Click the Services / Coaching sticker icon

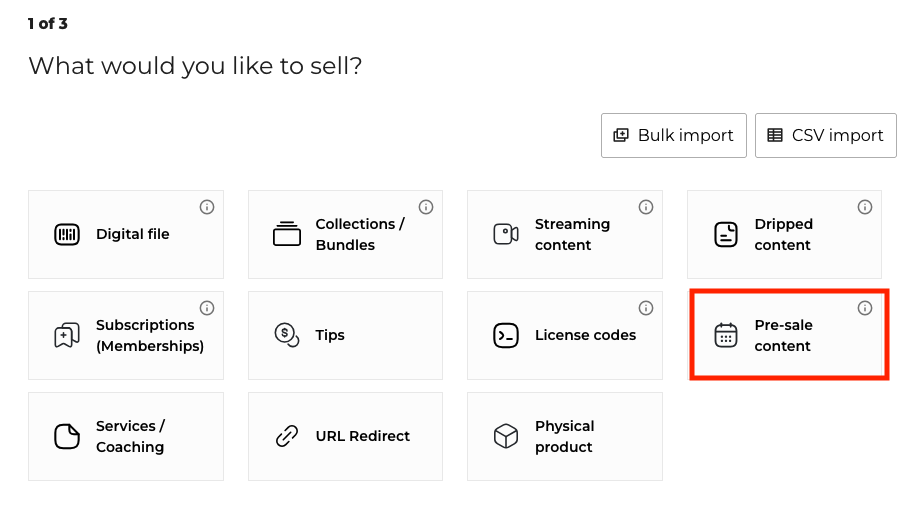pos(67,437)
